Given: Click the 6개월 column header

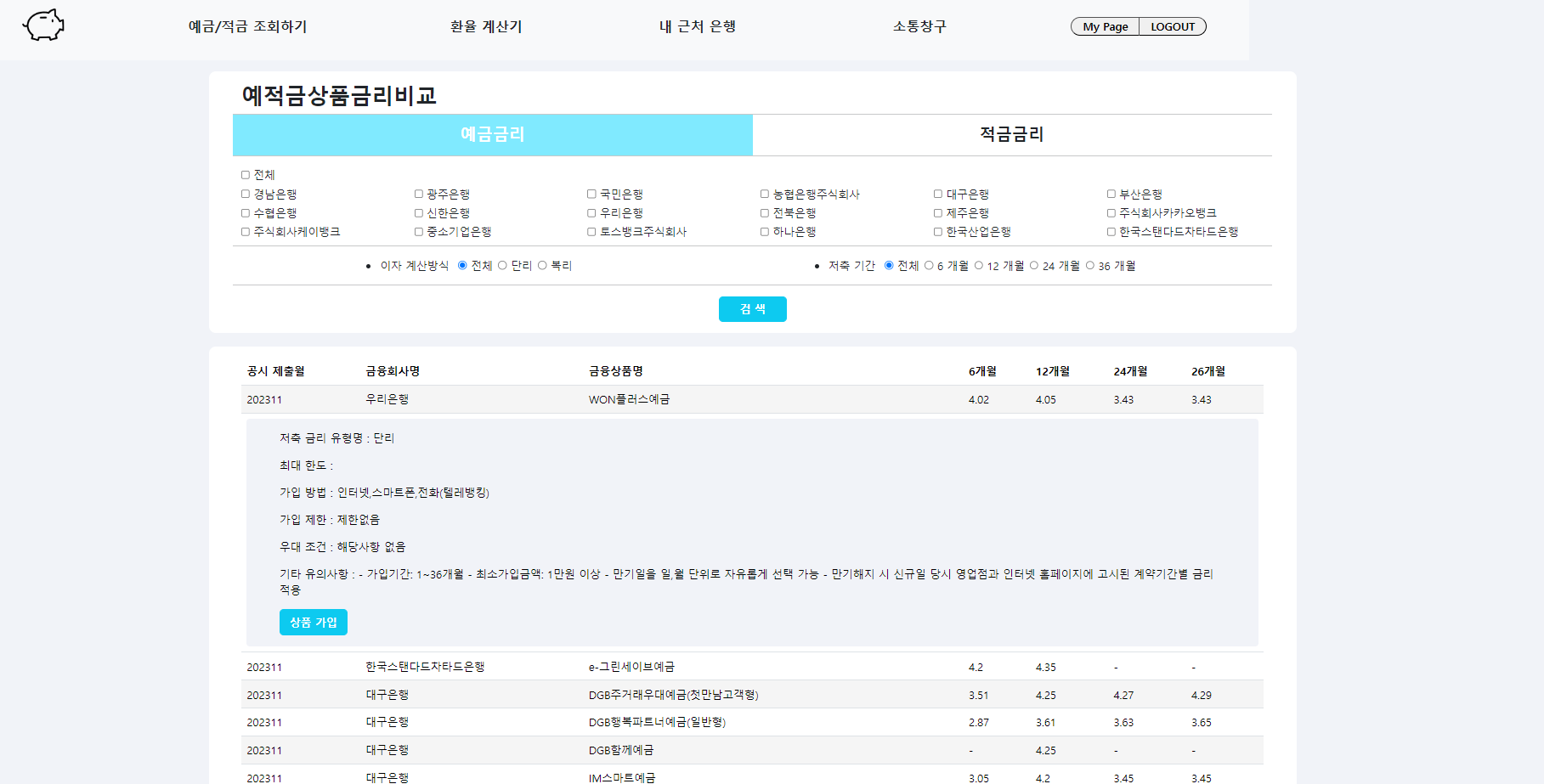Looking at the screenshot, I should point(982,371).
